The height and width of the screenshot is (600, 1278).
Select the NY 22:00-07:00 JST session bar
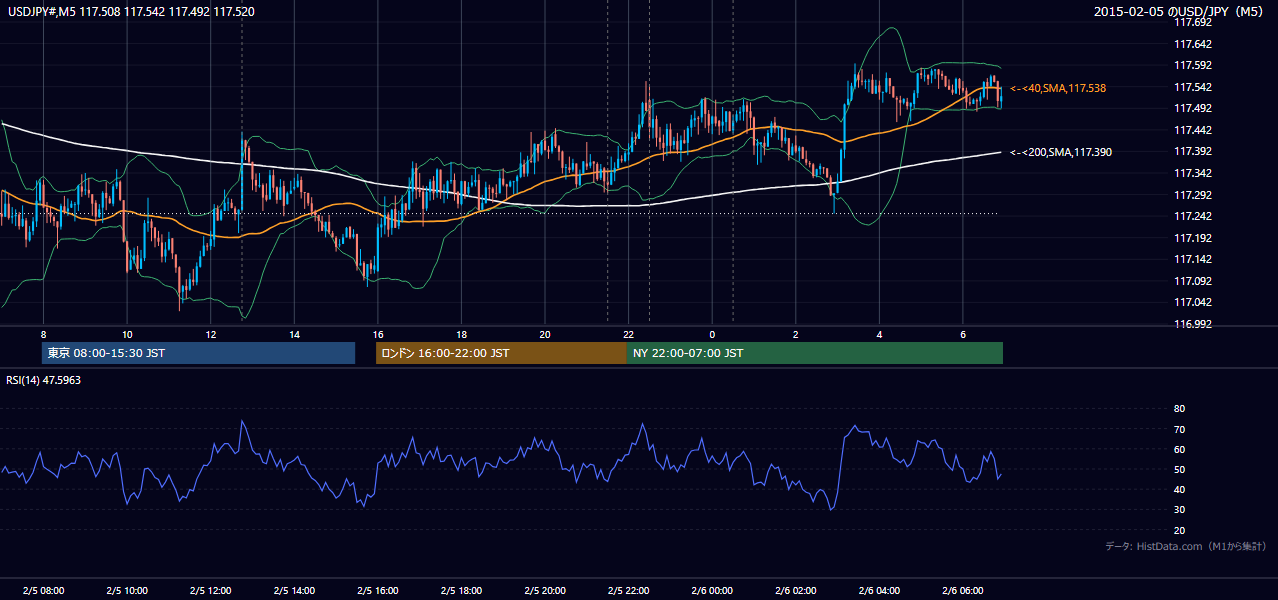click(x=815, y=353)
